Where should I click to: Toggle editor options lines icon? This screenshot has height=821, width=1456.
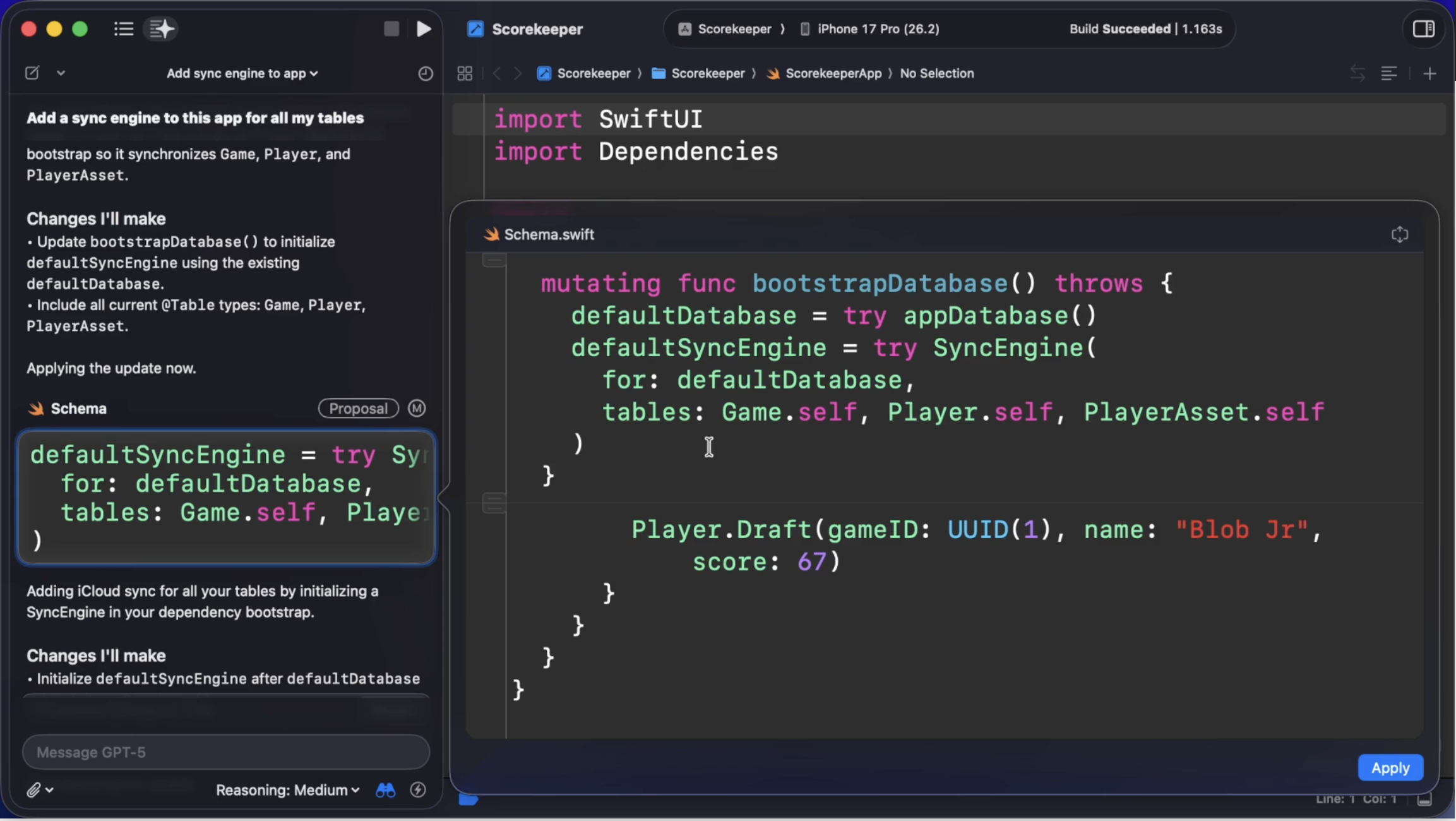coord(1388,74)
